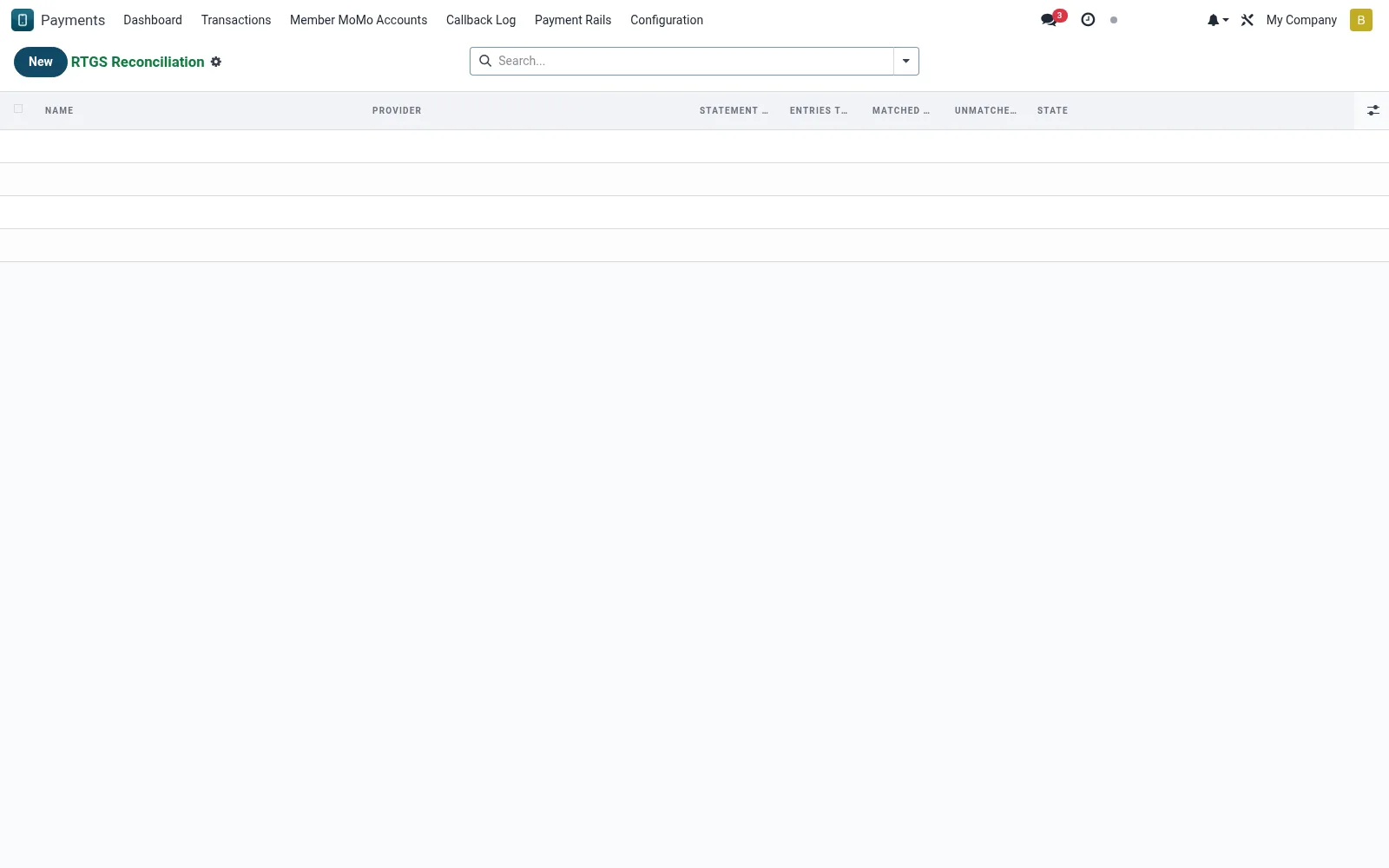Sort by the Matched column header

(x=901, y=110)
